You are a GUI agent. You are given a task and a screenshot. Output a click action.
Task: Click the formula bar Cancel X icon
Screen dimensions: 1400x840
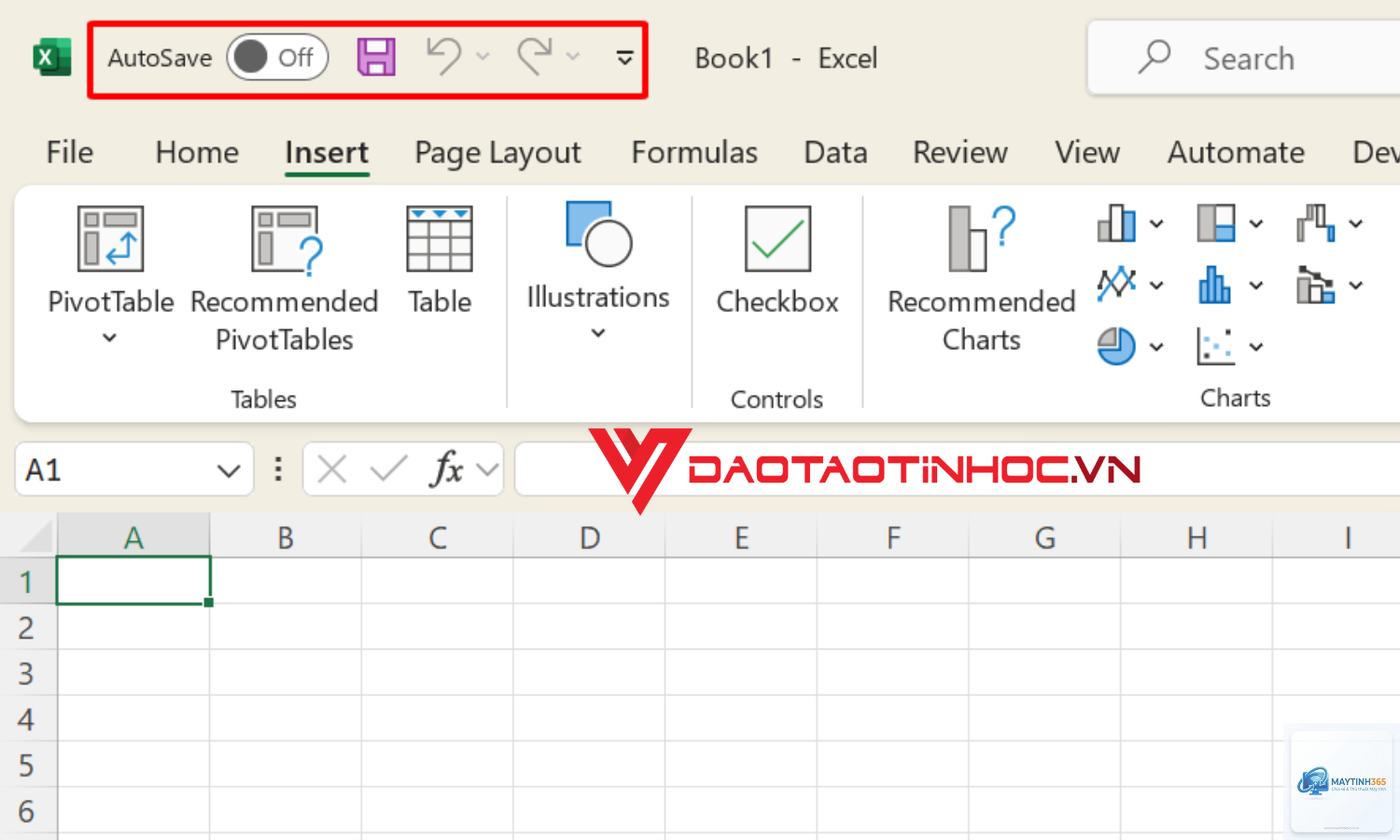pos(331,469)
